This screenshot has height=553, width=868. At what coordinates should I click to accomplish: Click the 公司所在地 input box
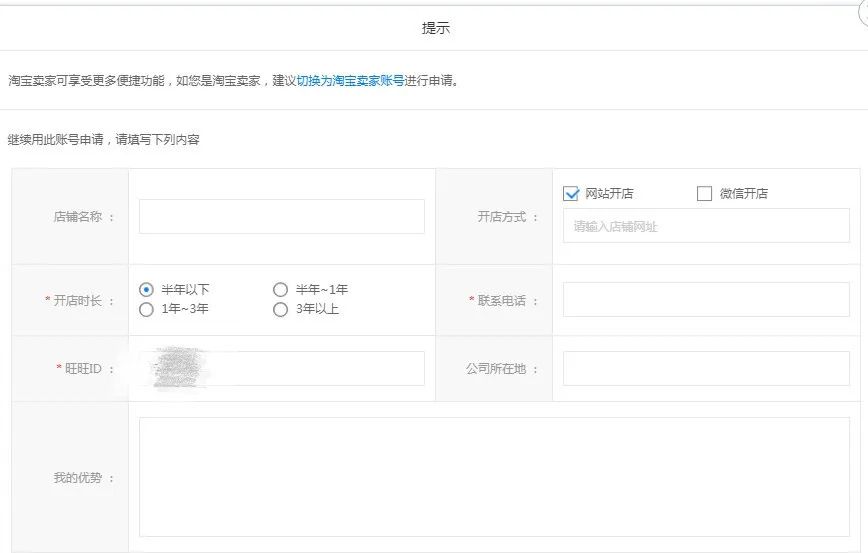(705, 368)
